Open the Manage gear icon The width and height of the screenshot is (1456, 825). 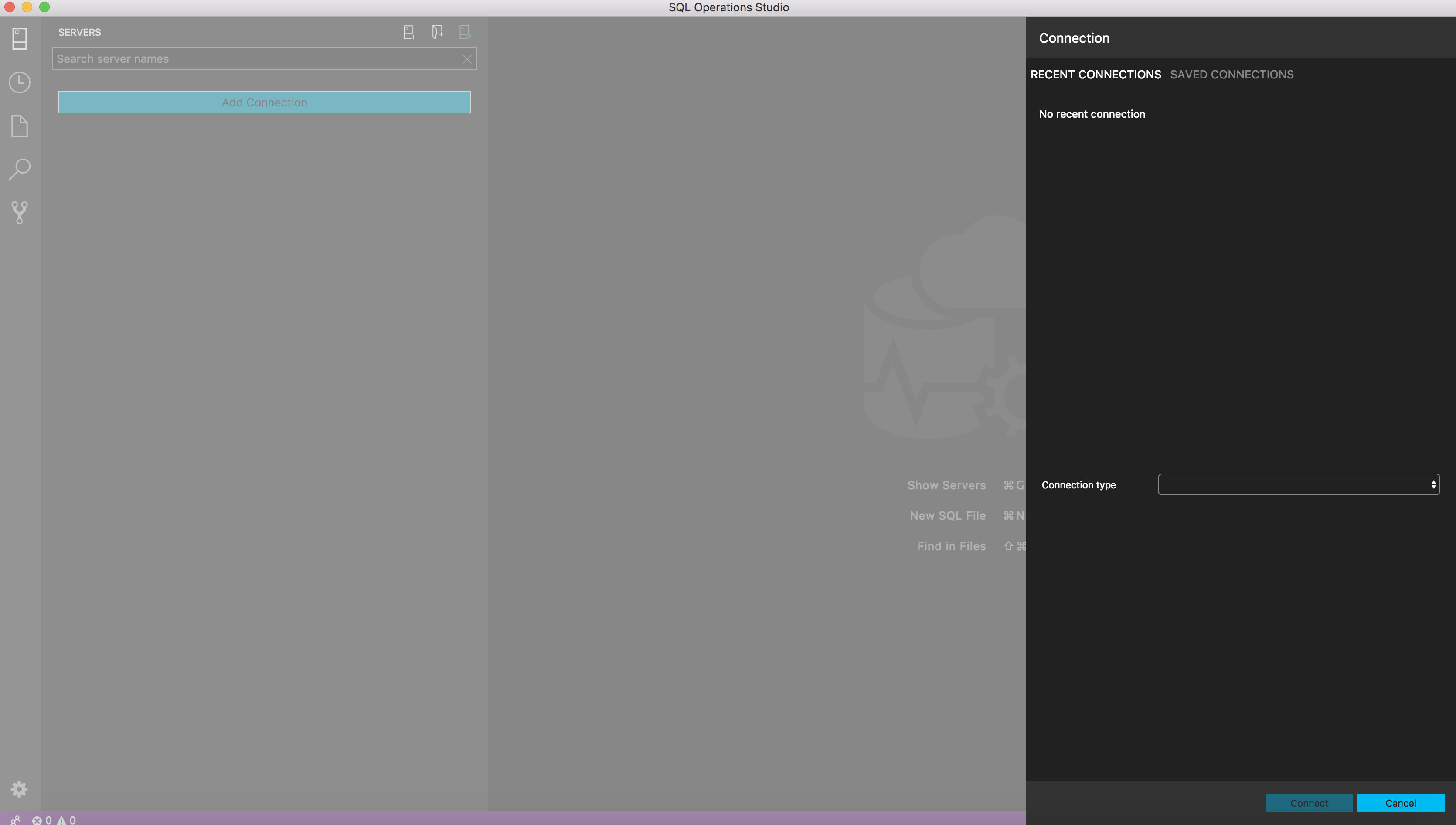coord(19,789)
